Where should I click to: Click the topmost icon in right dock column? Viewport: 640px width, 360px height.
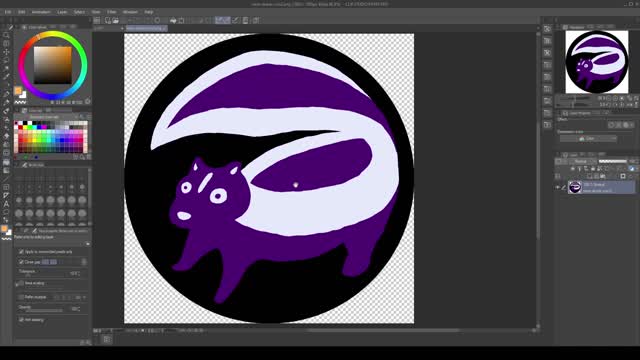(x=547, y=29)
